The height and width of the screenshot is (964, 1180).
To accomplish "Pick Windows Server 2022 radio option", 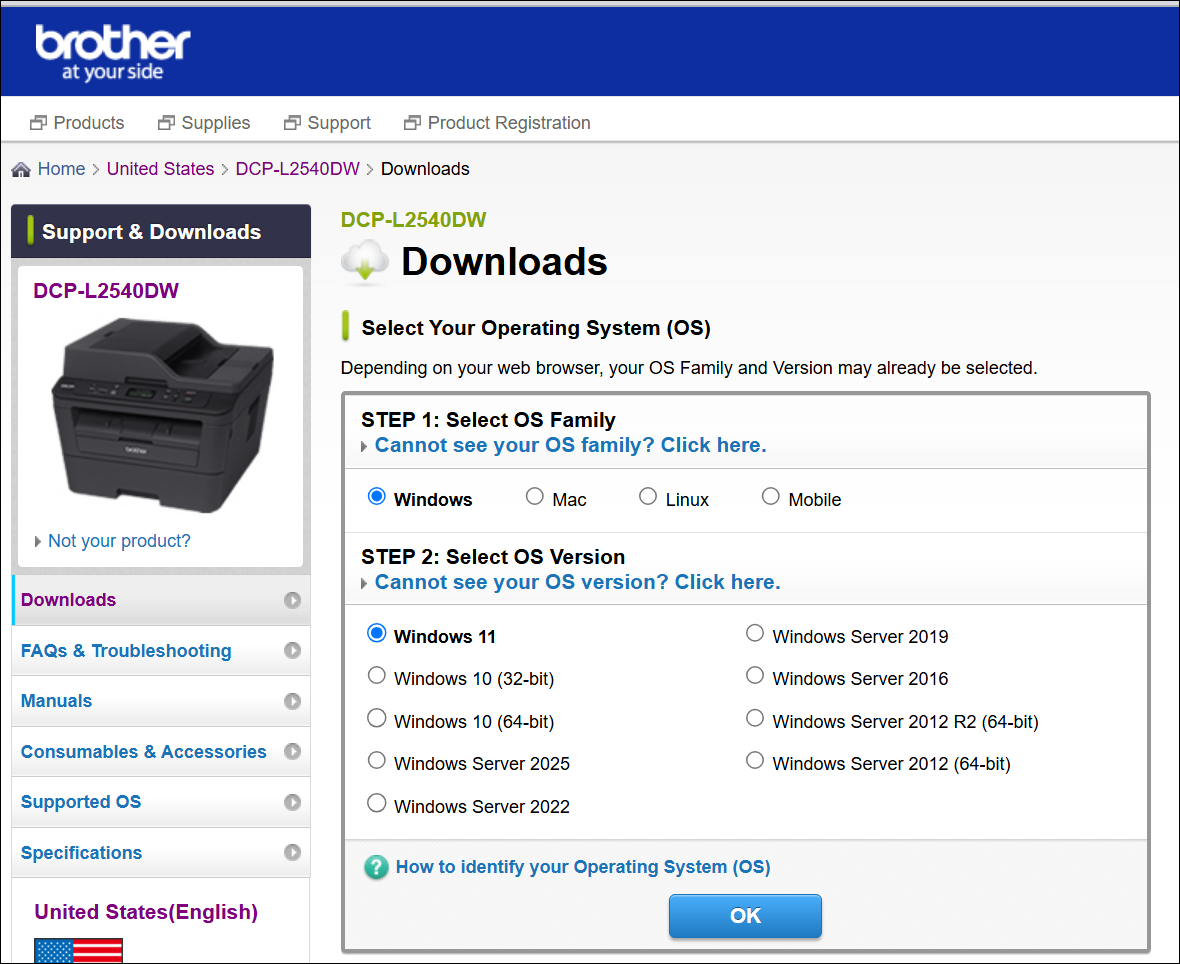I will (x=376, y=803).
